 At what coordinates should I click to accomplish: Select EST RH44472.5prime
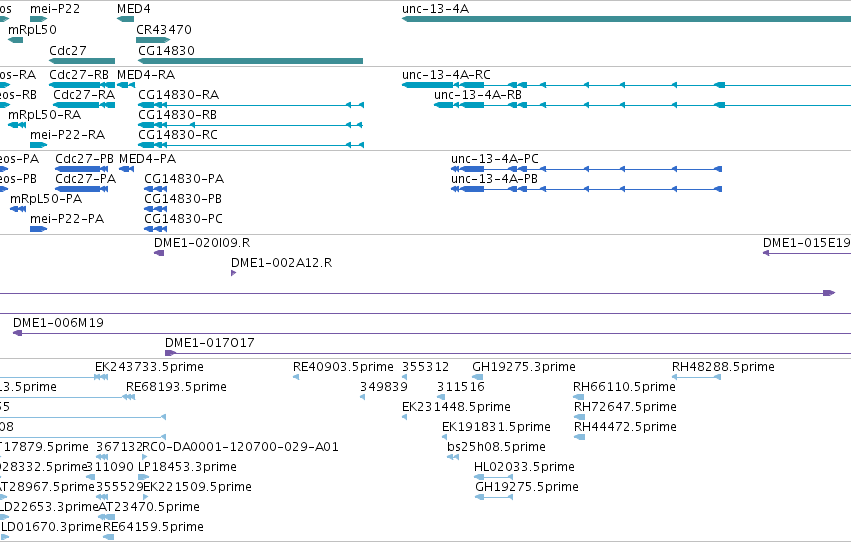pos(580,437)
